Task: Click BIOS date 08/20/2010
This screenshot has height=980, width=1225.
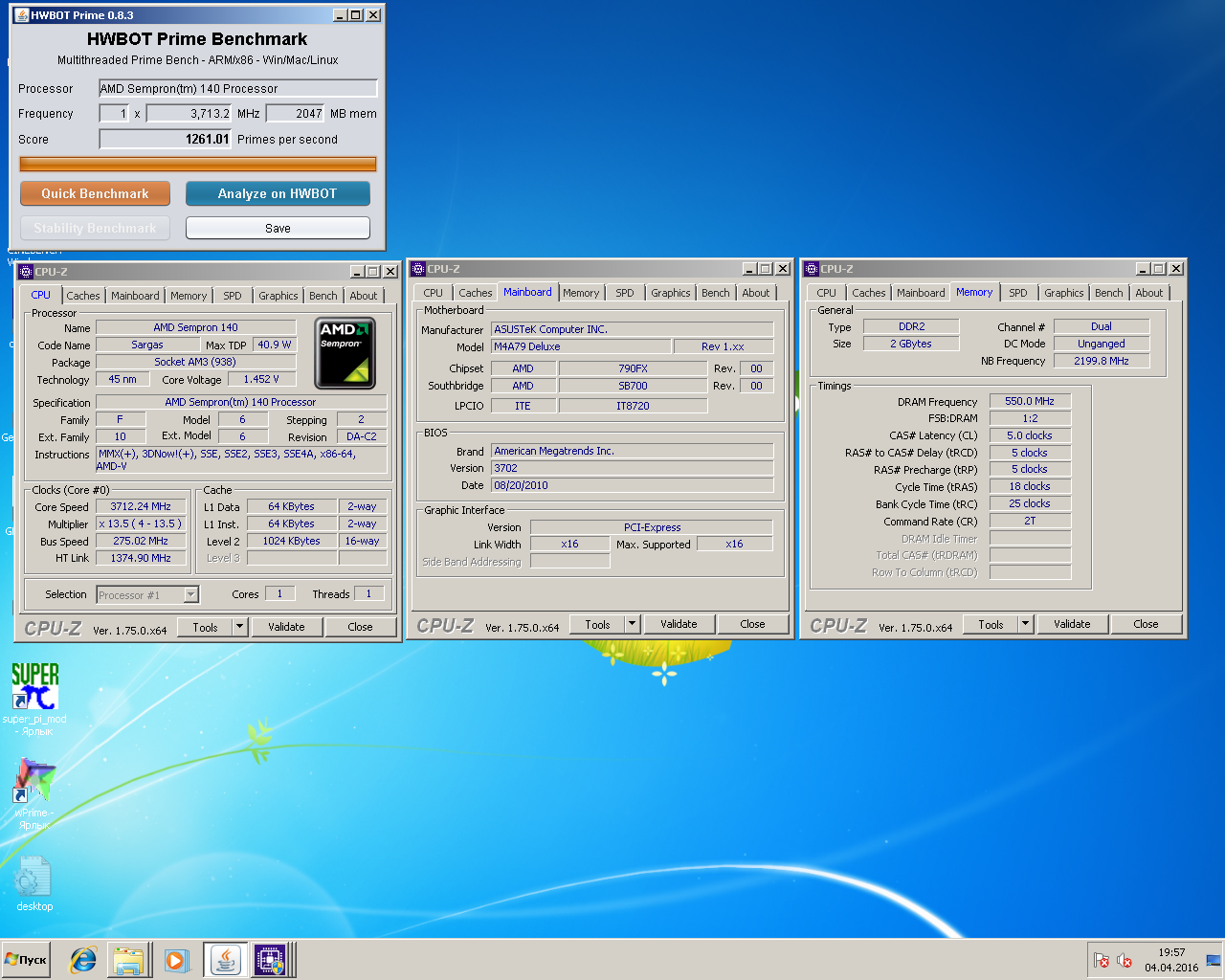Action: (632, 485)
